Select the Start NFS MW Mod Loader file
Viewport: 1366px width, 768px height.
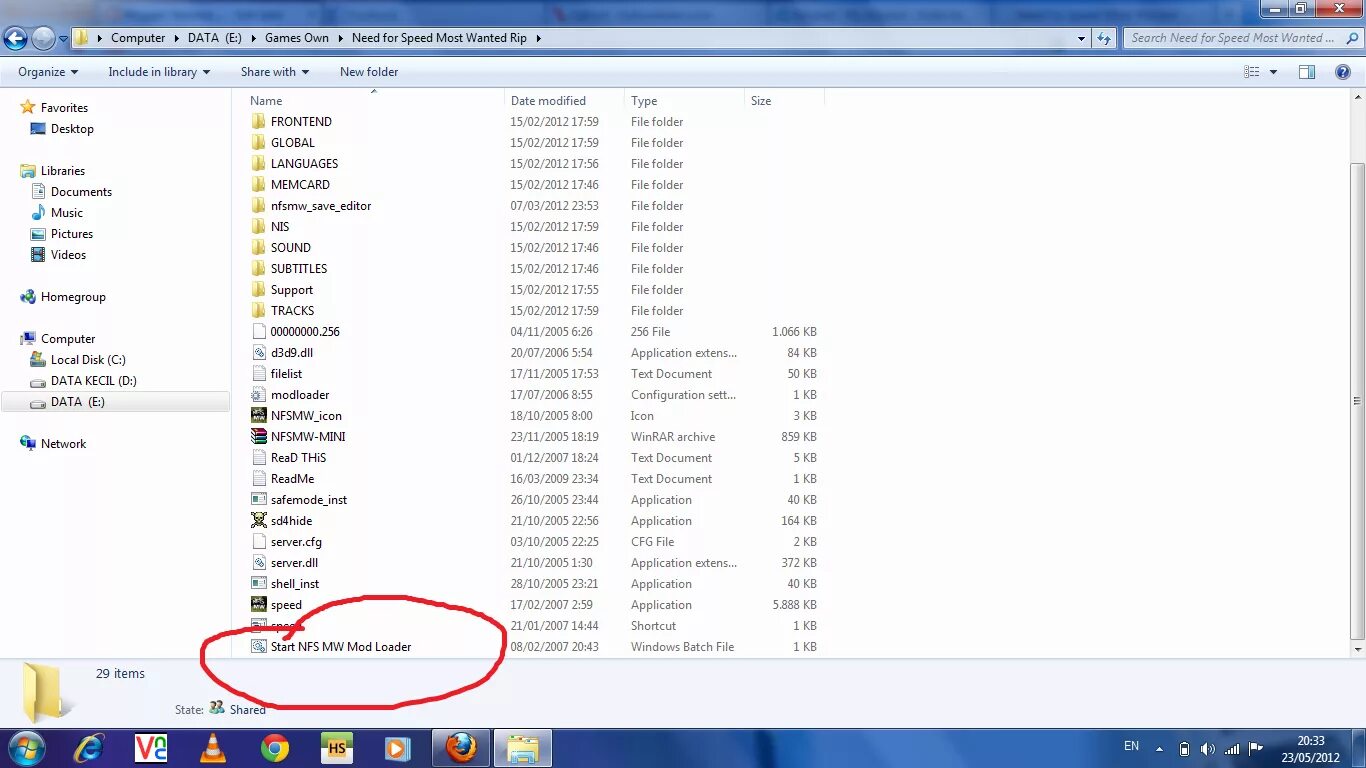coord(341,647)
